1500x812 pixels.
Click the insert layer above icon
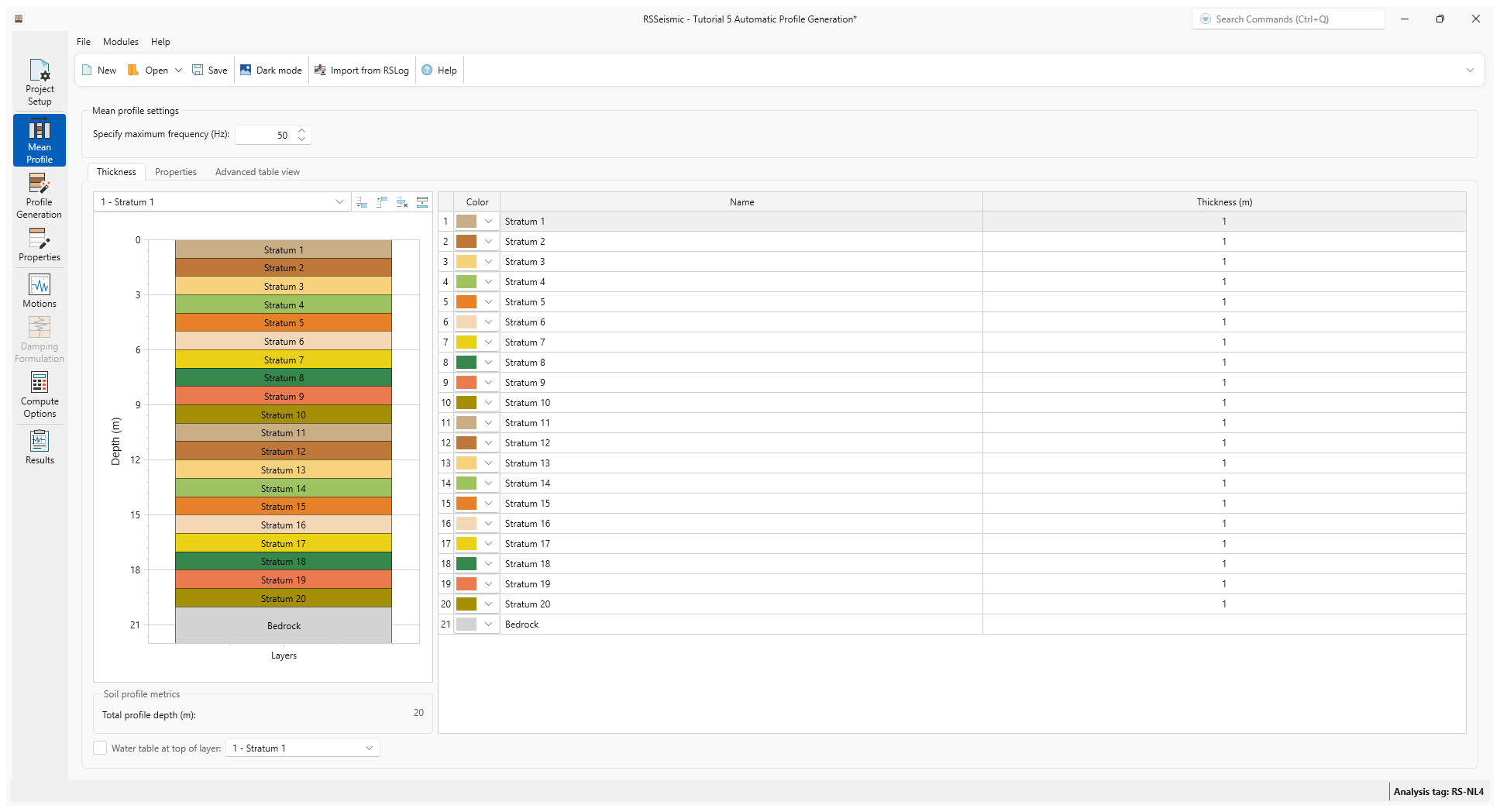click(x=382, y=202)
